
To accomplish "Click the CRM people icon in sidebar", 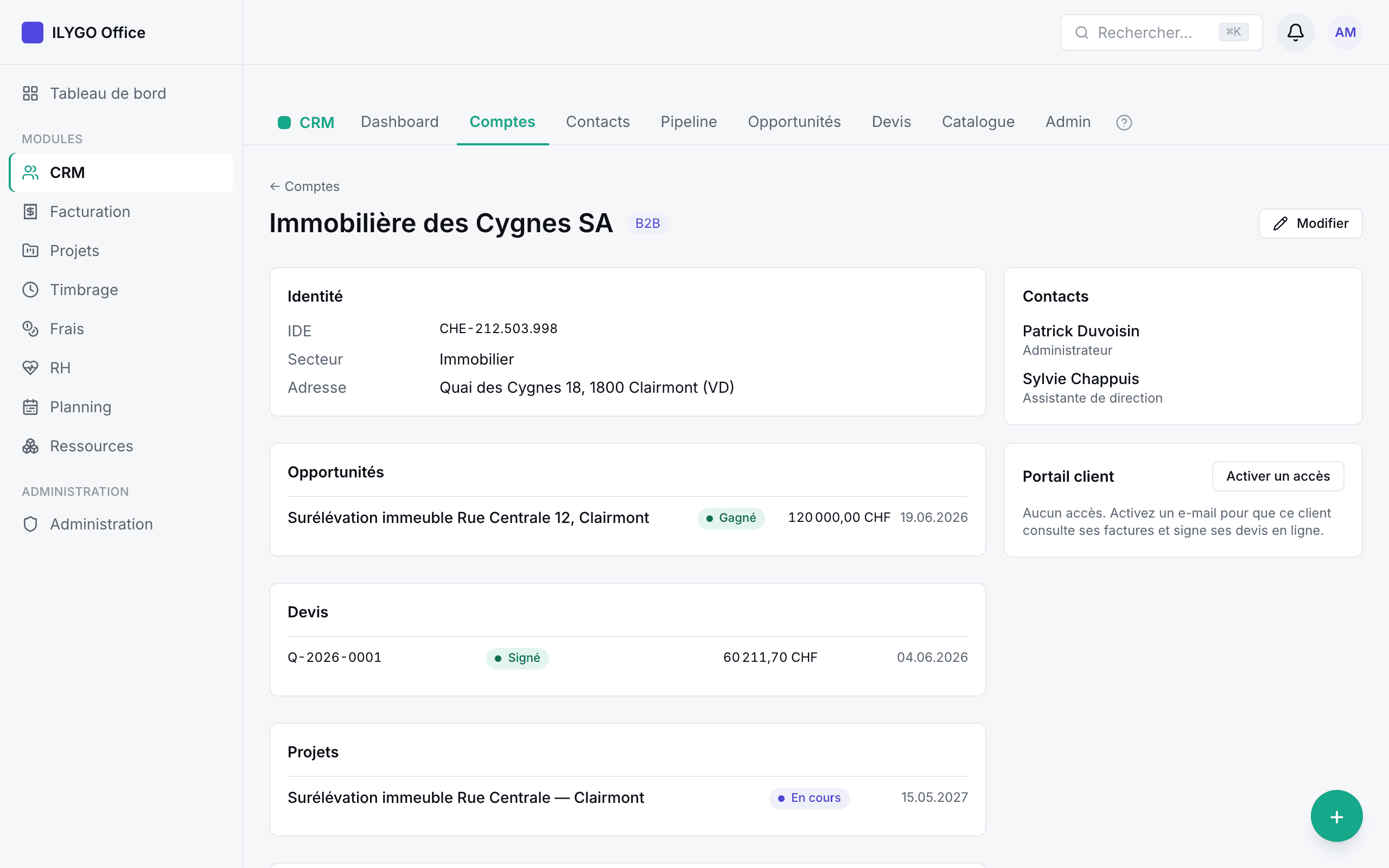I will [30, 173].
